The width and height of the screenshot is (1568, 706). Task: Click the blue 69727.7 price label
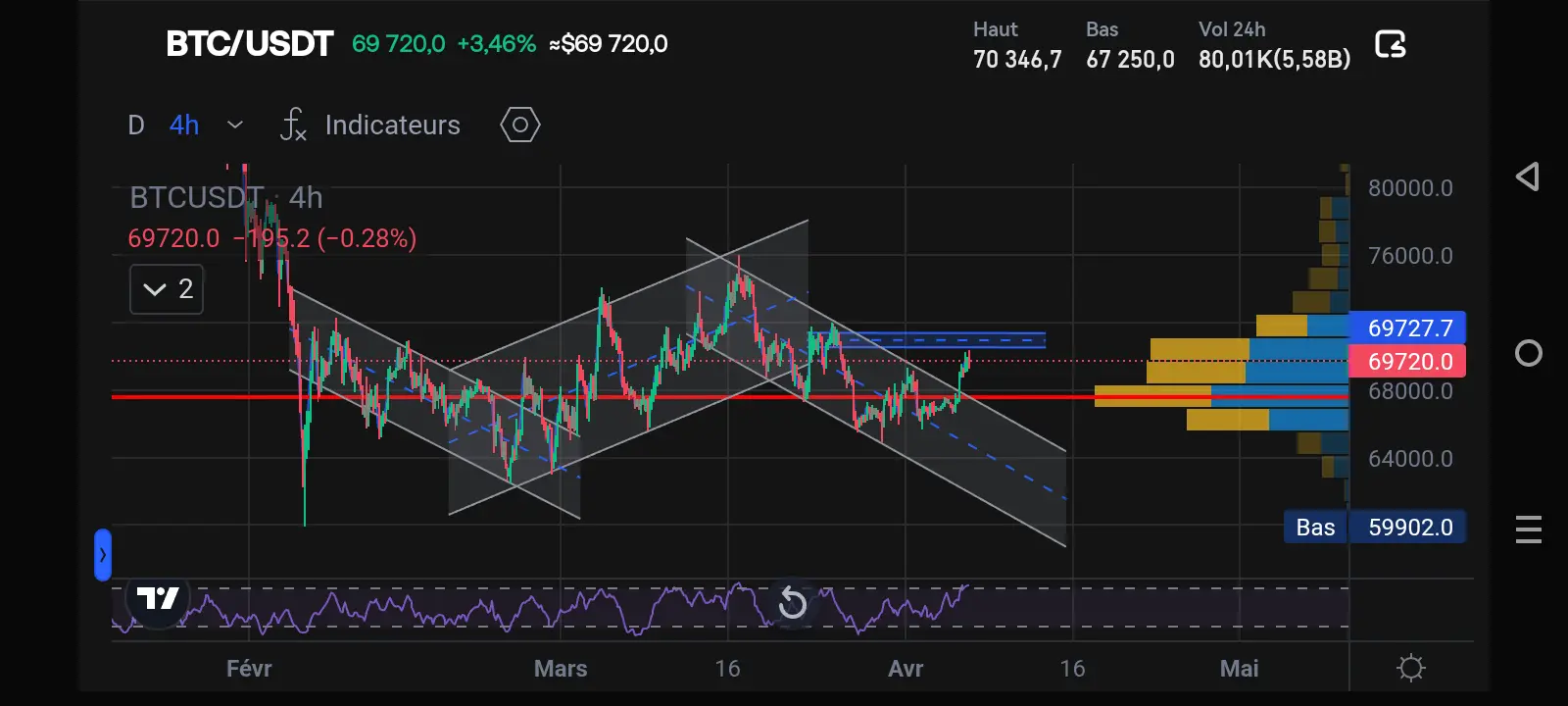point(1407,328)
